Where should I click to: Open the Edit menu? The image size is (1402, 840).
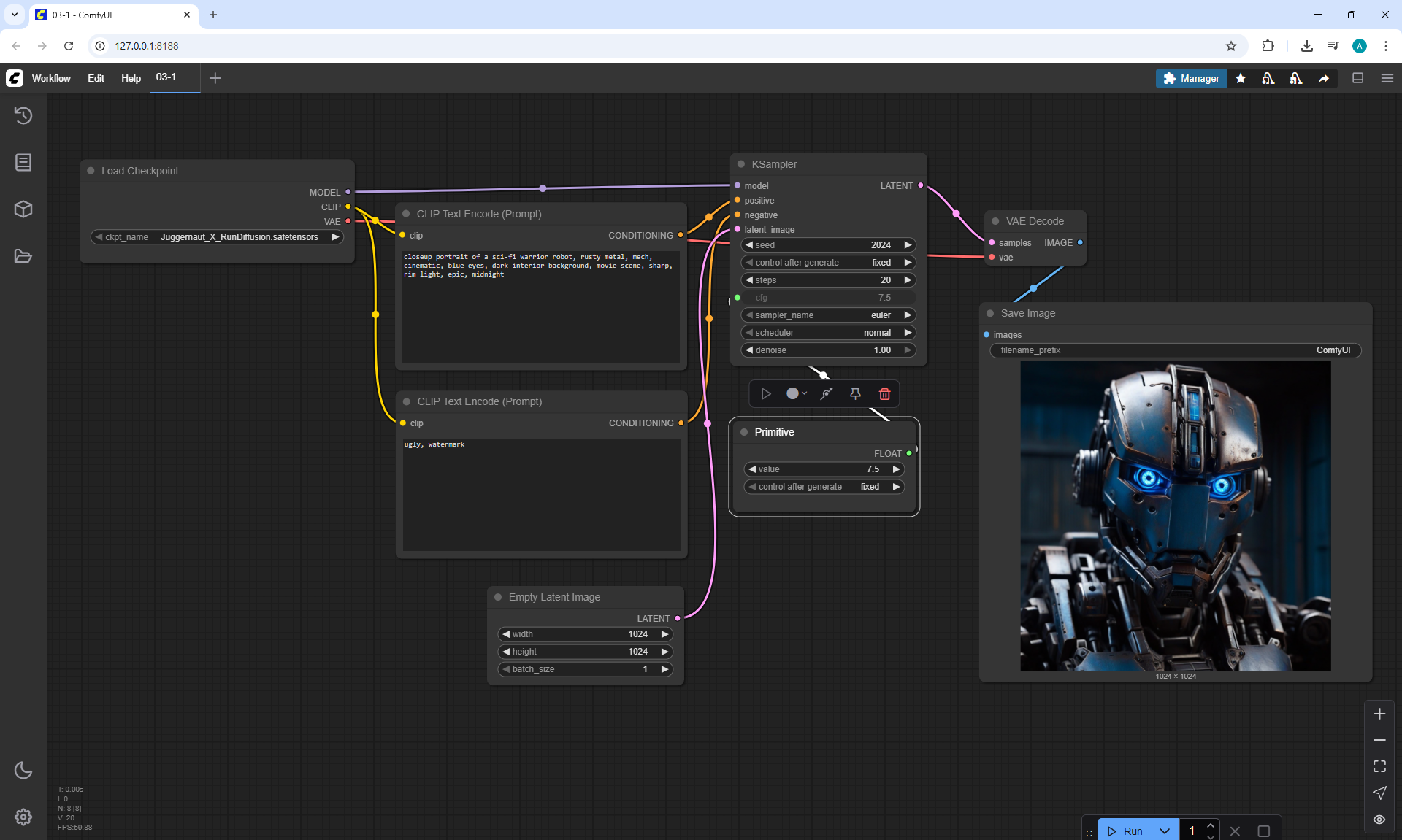[96, 78]
